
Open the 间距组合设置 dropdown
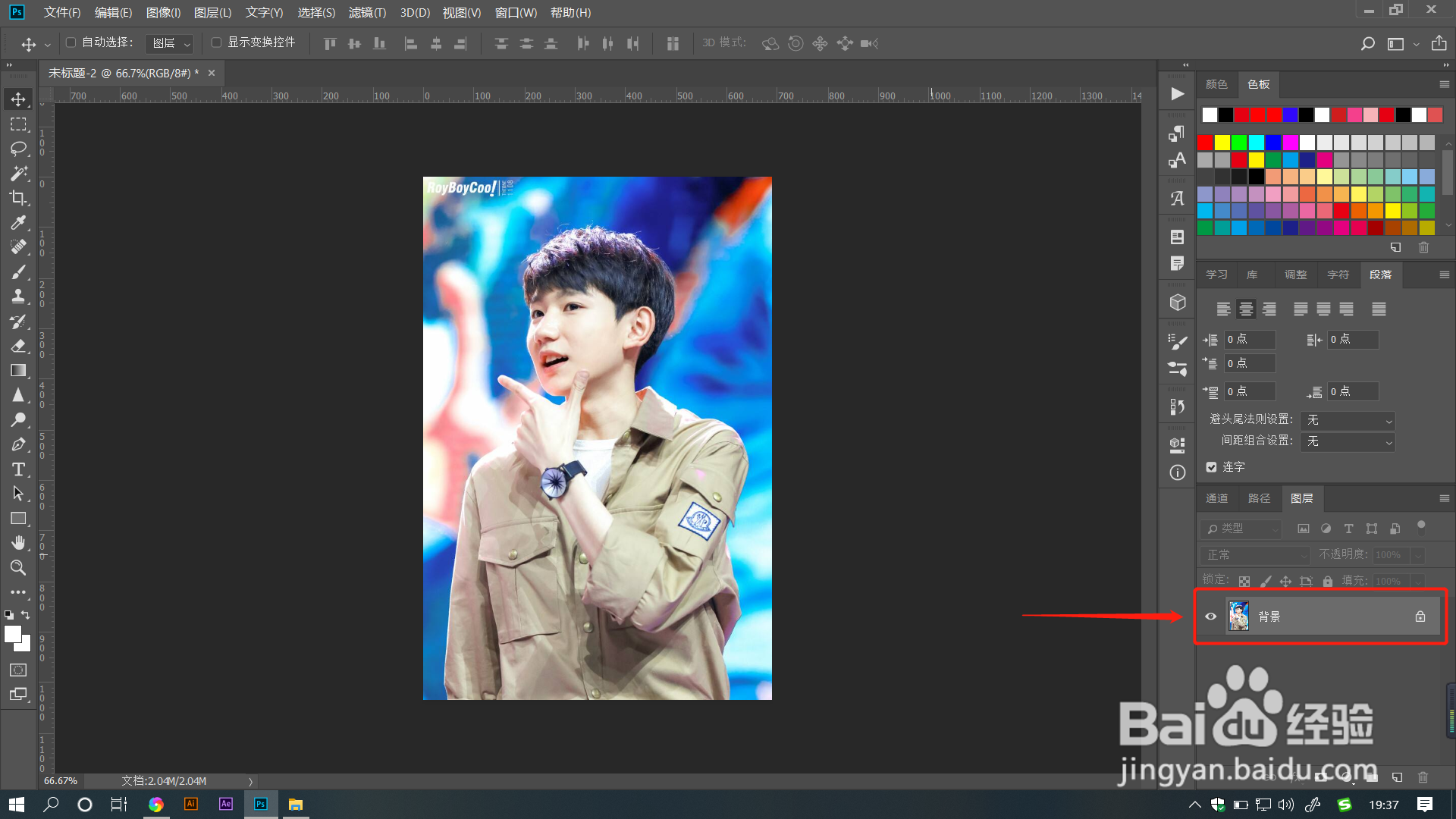click(x=1348, y=441)
